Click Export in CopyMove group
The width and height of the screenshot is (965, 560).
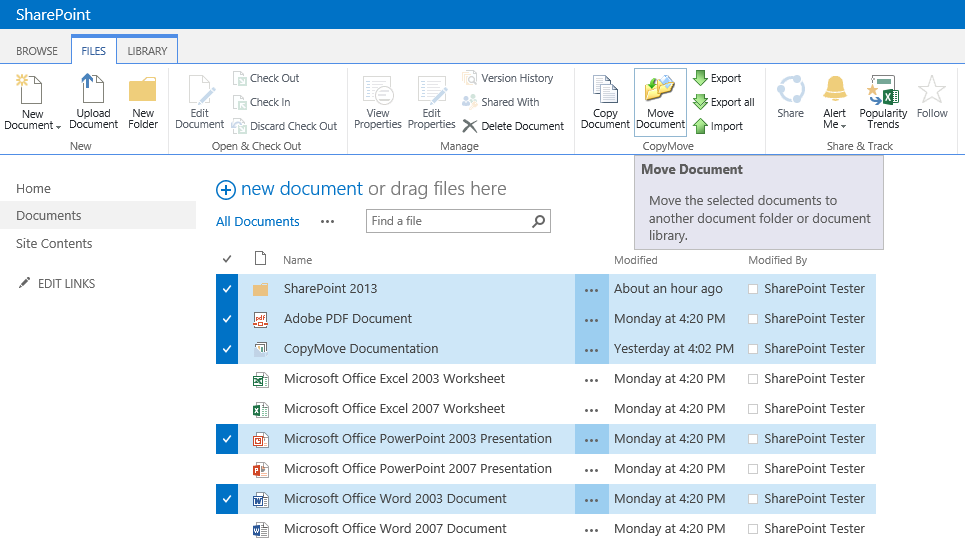click(717, 78)
